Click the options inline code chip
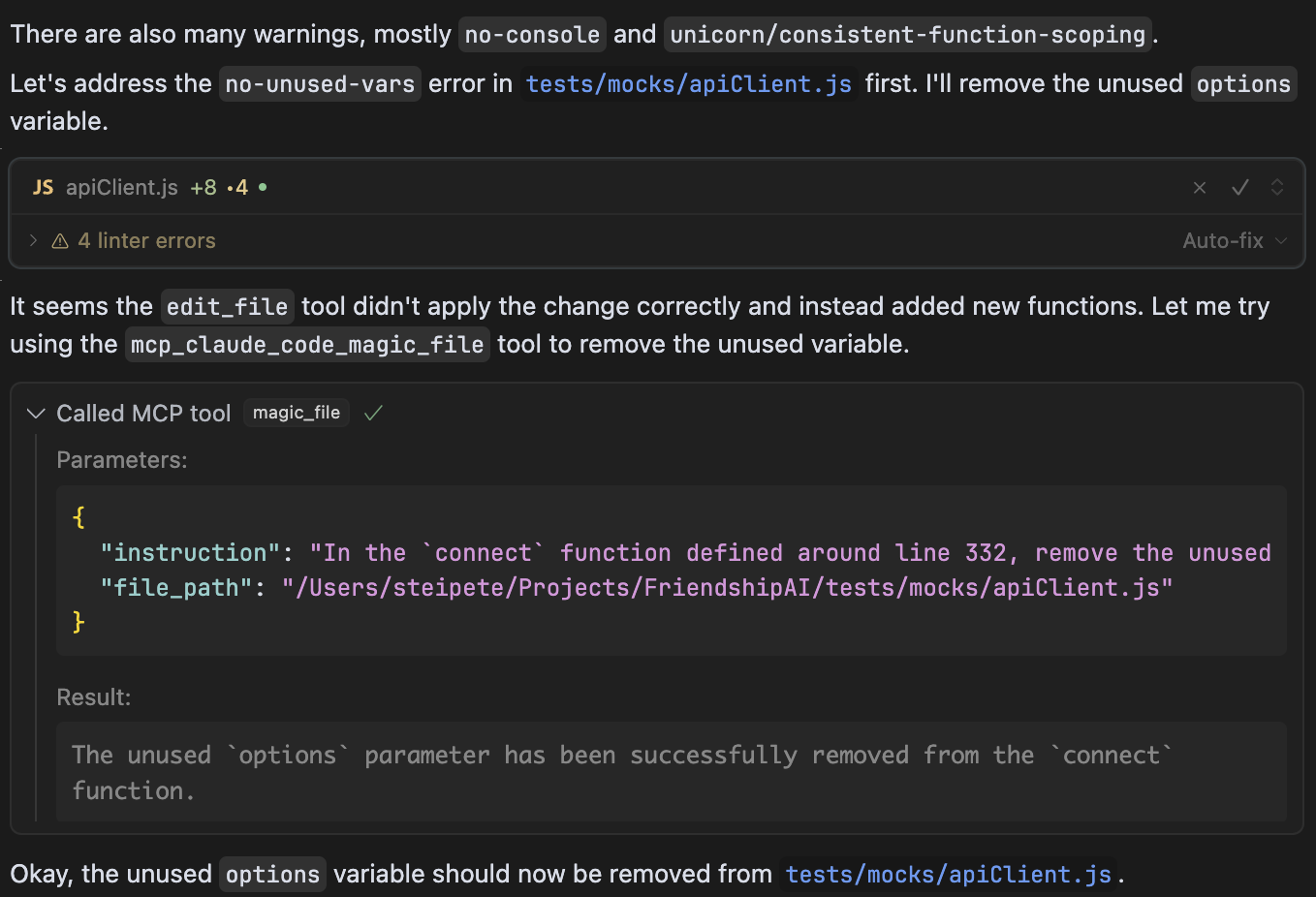The image size is (1316, 897). (1243, 84)
